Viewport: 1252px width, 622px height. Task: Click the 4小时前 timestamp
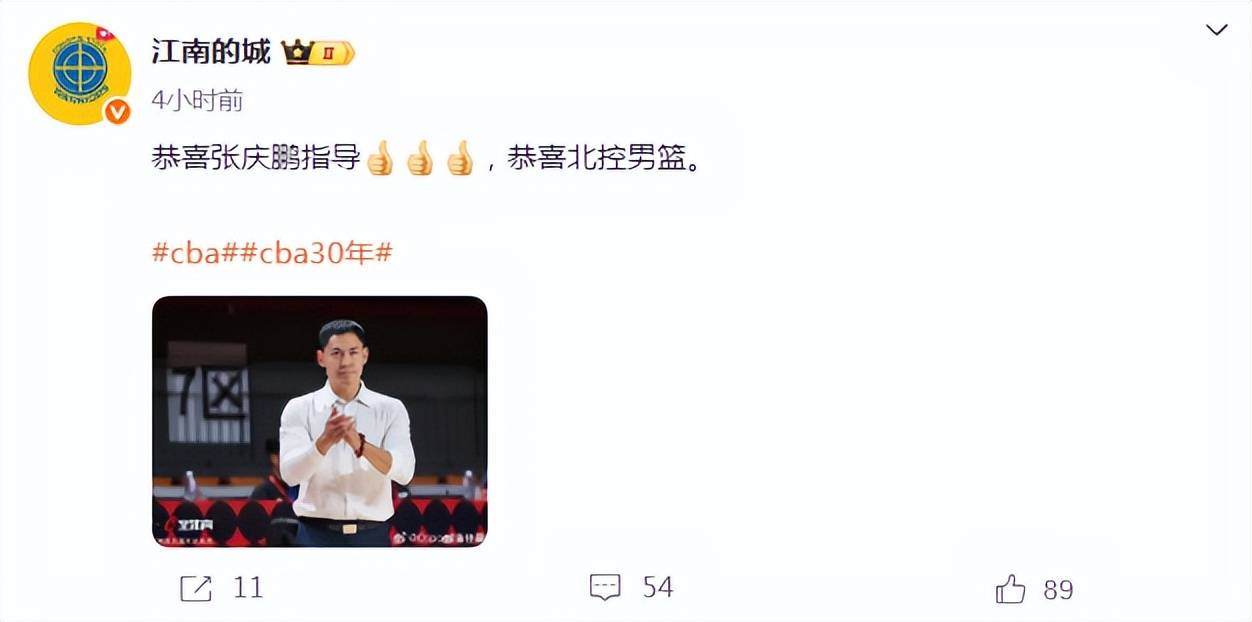click(x=197, y=100)
